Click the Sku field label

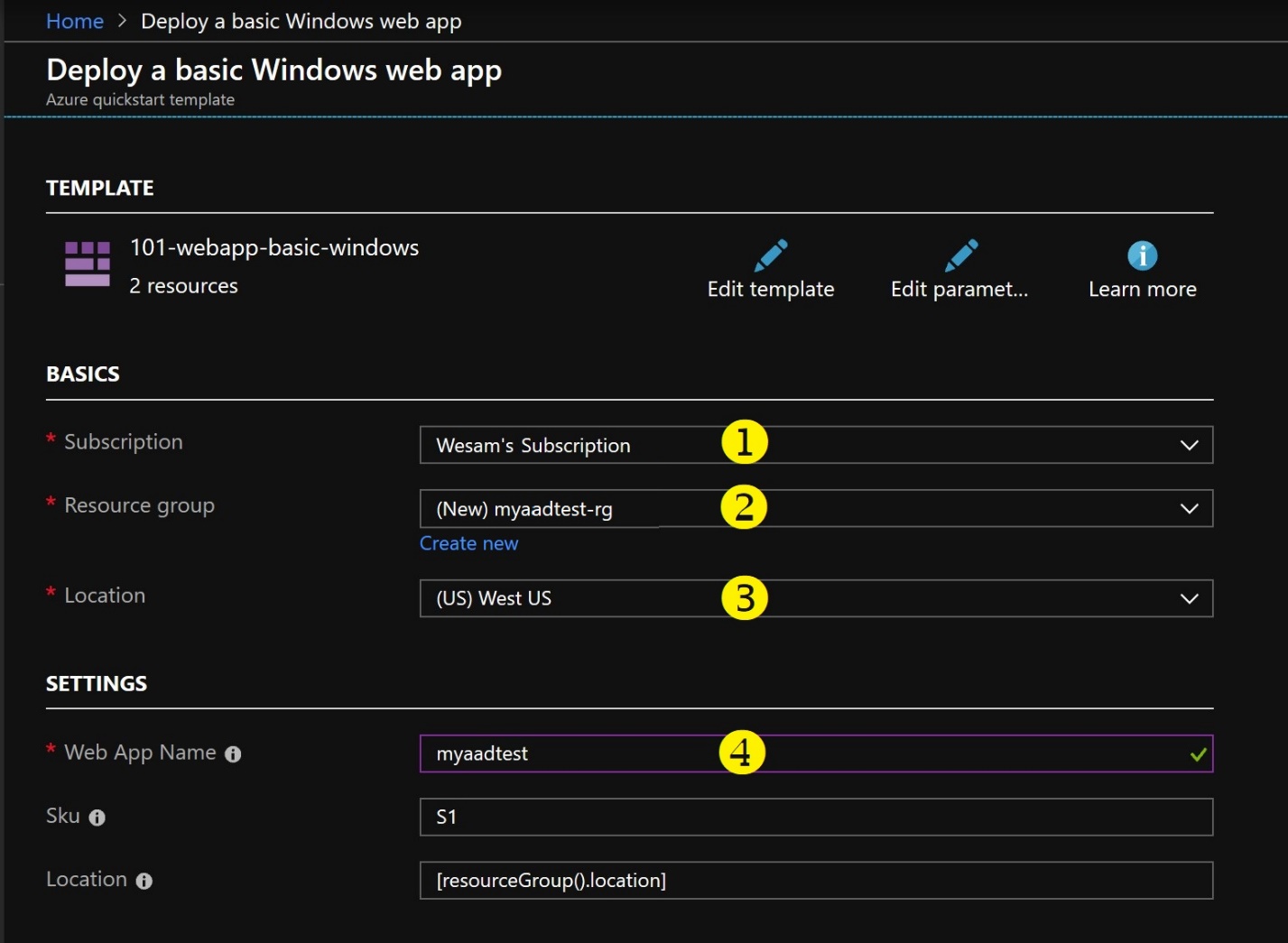coord(63,816)
